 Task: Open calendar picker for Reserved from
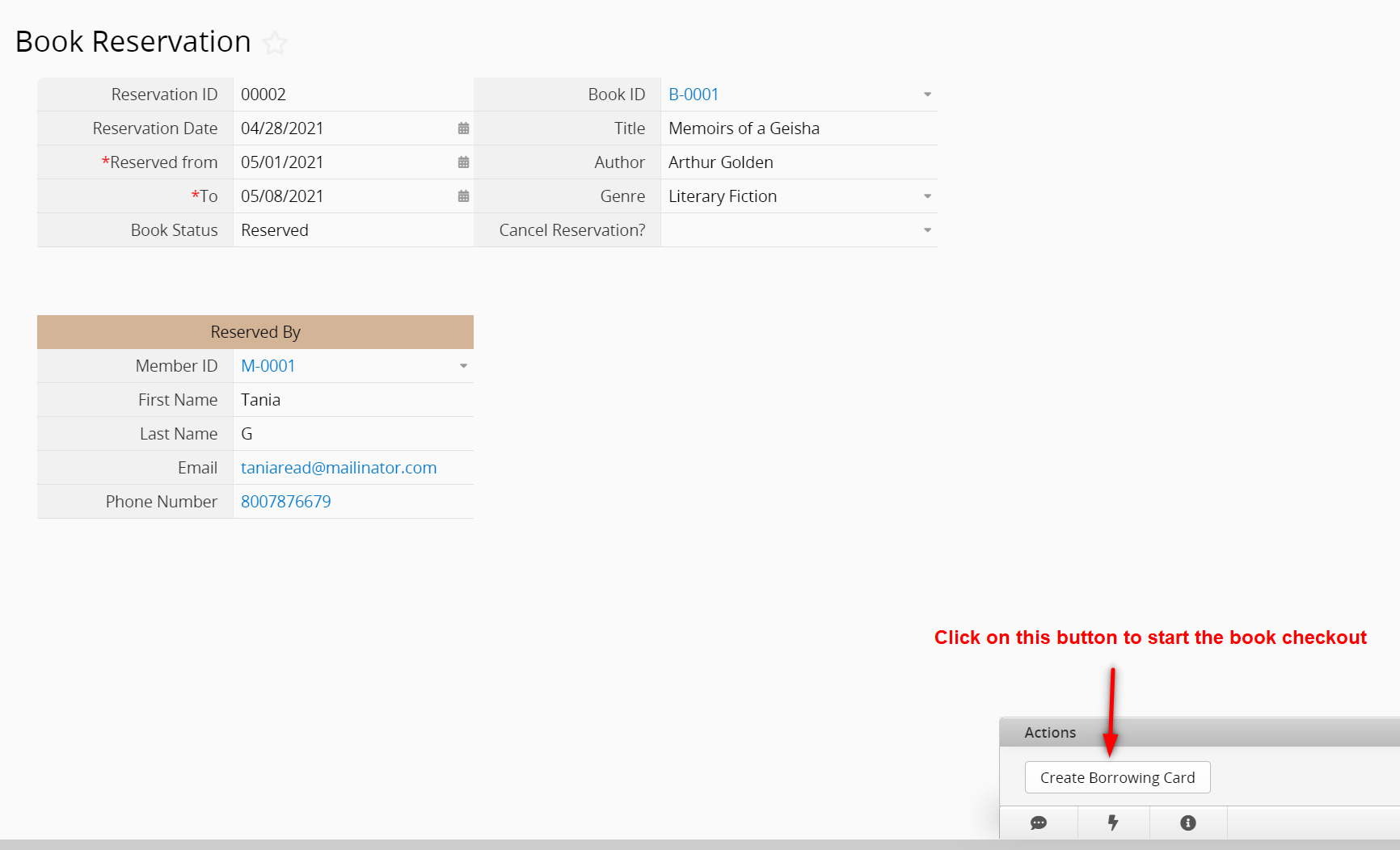click(x=463, y=162)
